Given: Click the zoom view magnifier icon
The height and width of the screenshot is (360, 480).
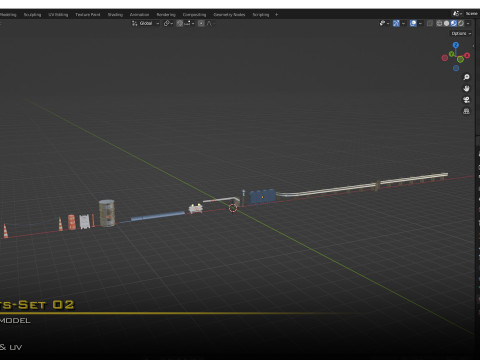Looking at the screenshot, I should tap(466, 77).
